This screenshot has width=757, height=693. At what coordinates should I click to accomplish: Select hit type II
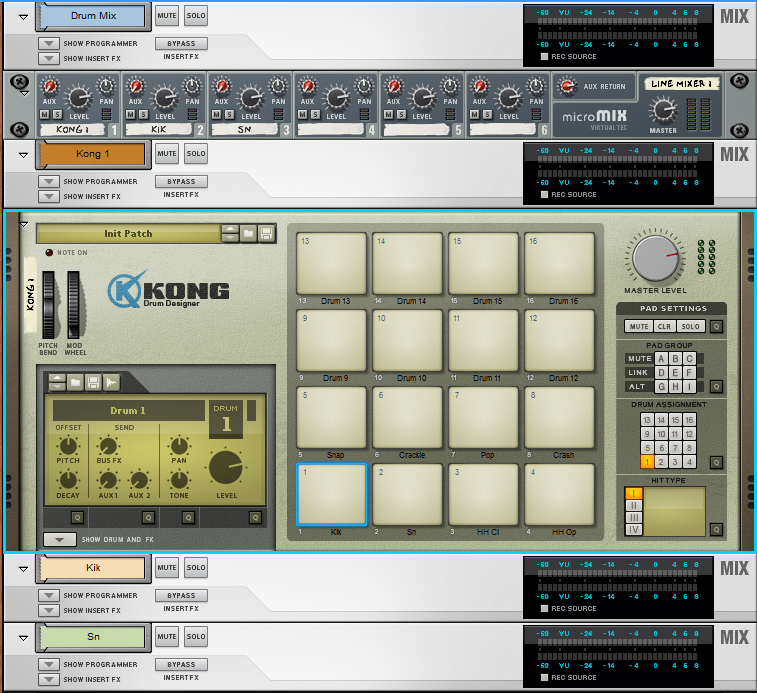633,506
